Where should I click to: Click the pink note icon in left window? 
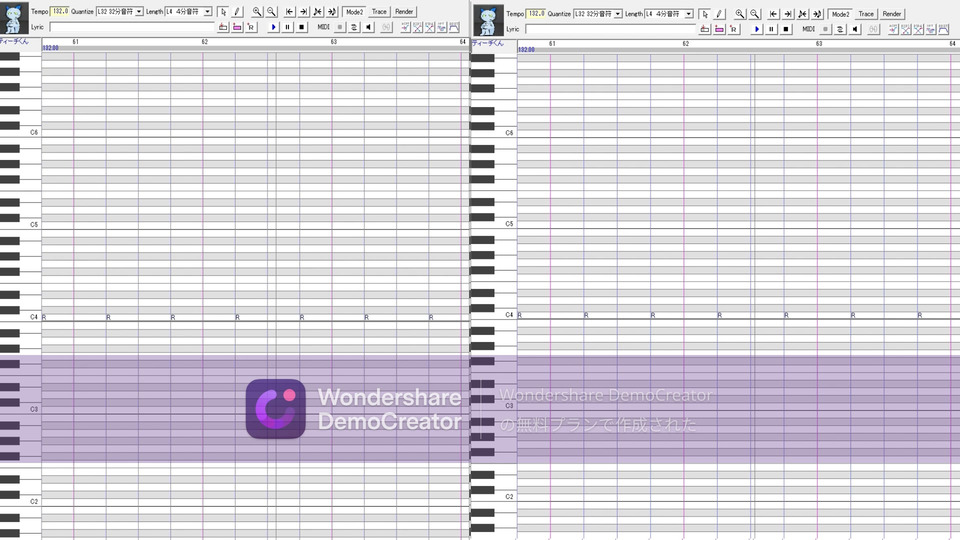click(x=237, y=27)
